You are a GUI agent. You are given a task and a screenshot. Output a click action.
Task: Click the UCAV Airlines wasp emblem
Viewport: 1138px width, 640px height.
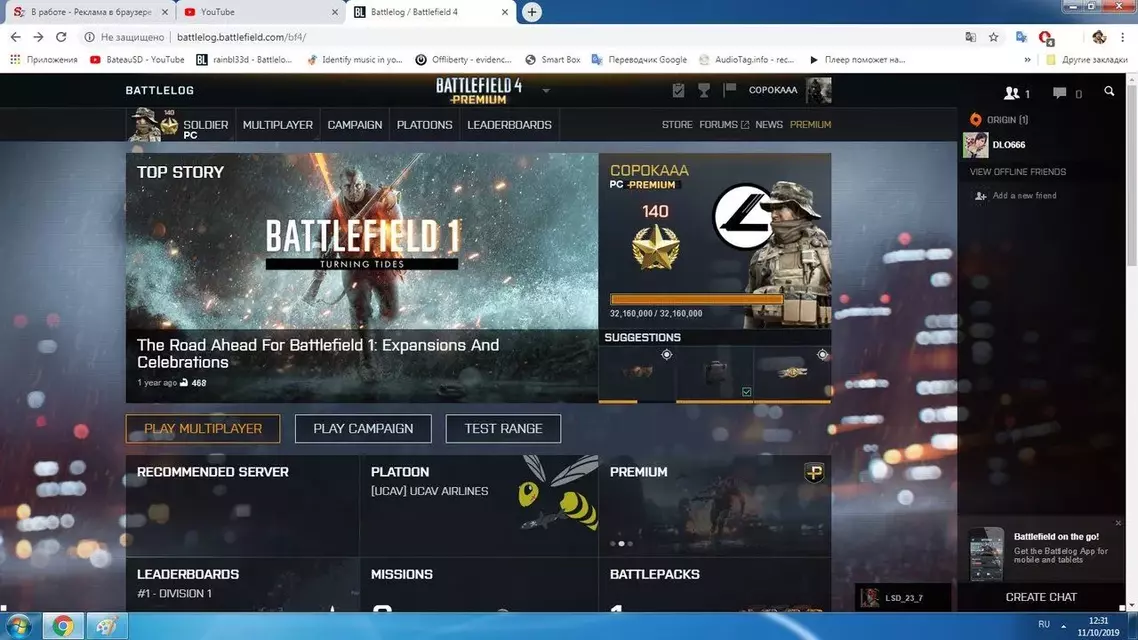click(x=559, y=493)
